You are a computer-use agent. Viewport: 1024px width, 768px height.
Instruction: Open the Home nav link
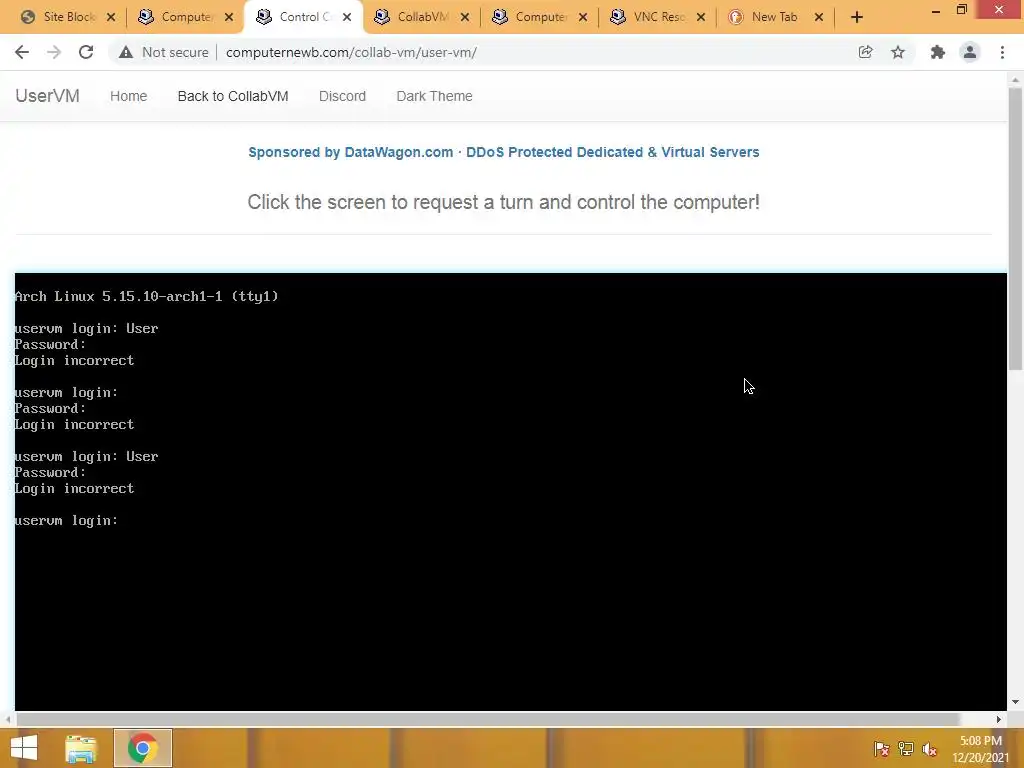pyautogui.click(x=129, y=96)
